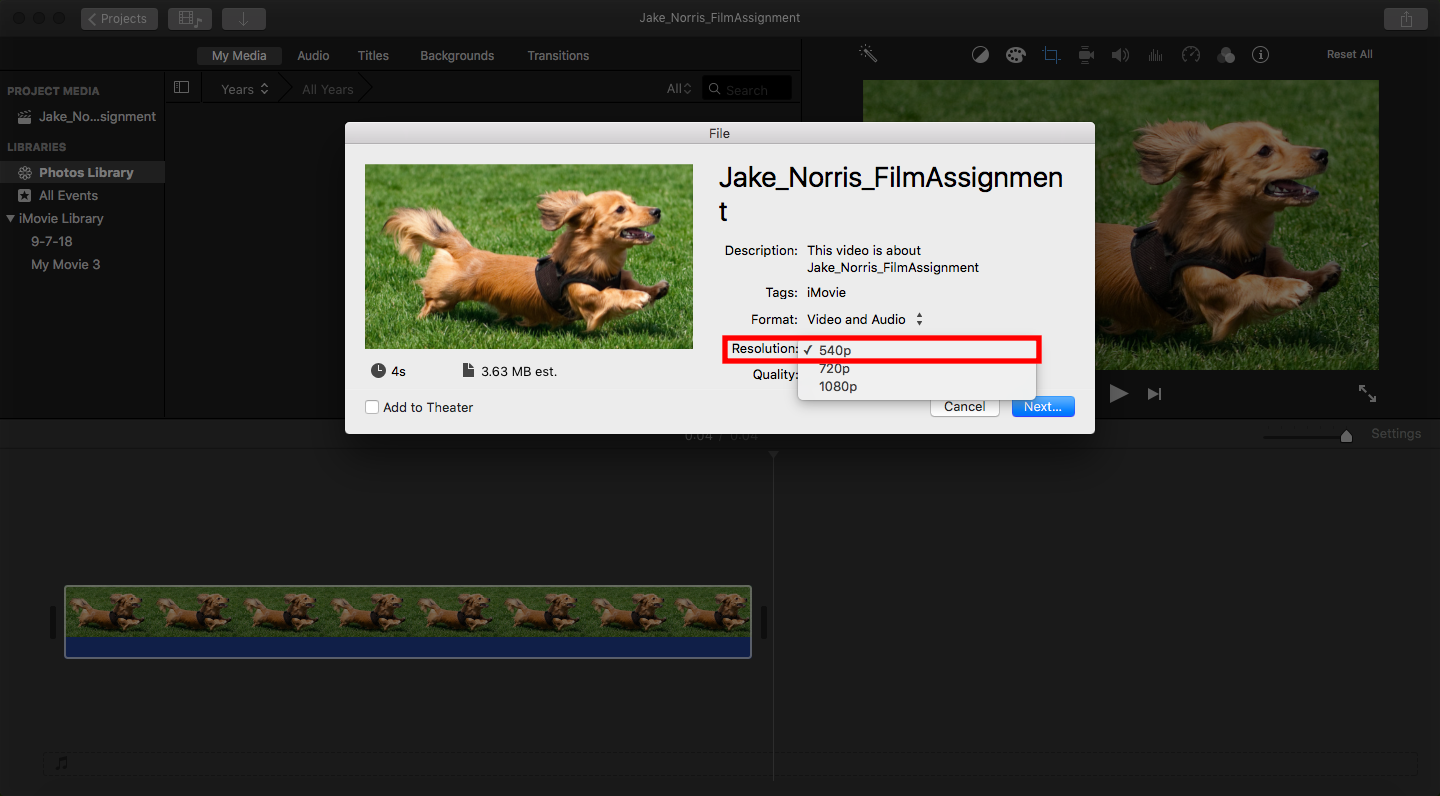Open the volume speaker adjustment
This screenshot has width=1440, height=796.
pos(1121,55)
